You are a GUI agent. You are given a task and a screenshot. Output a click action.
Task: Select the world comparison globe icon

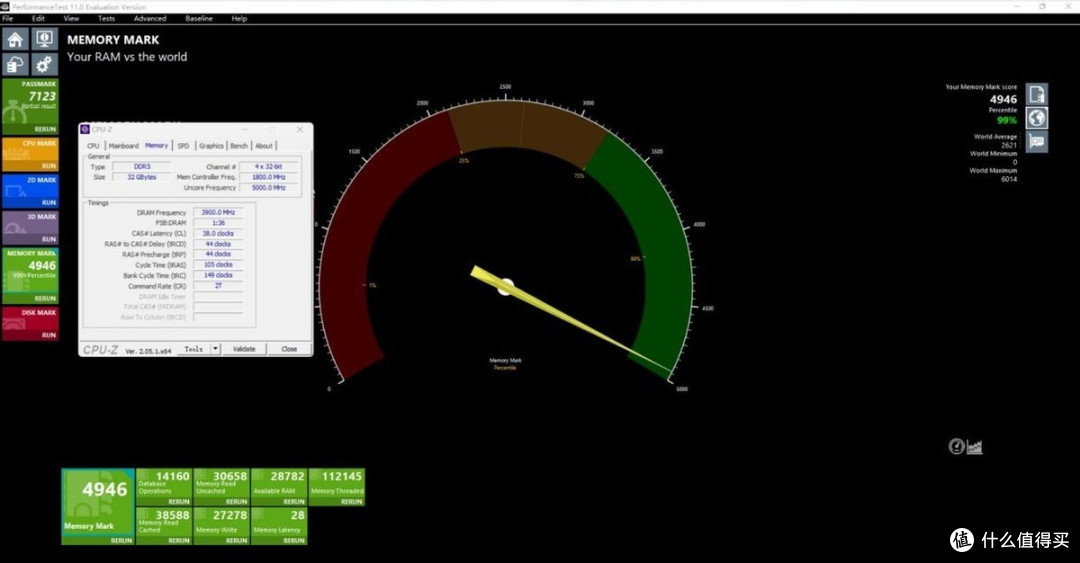tap(1037, 118)
